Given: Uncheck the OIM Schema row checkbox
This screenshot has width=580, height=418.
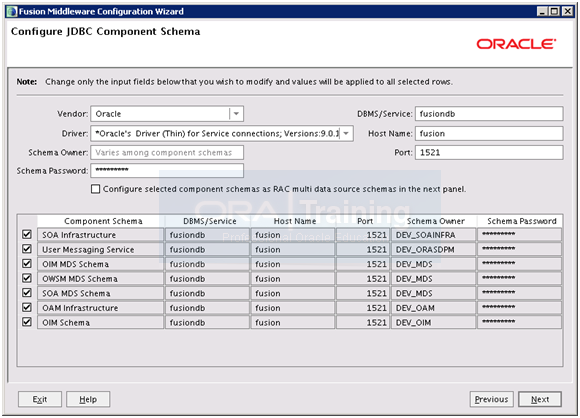Looking at the screenshot, I should (27, 322).
